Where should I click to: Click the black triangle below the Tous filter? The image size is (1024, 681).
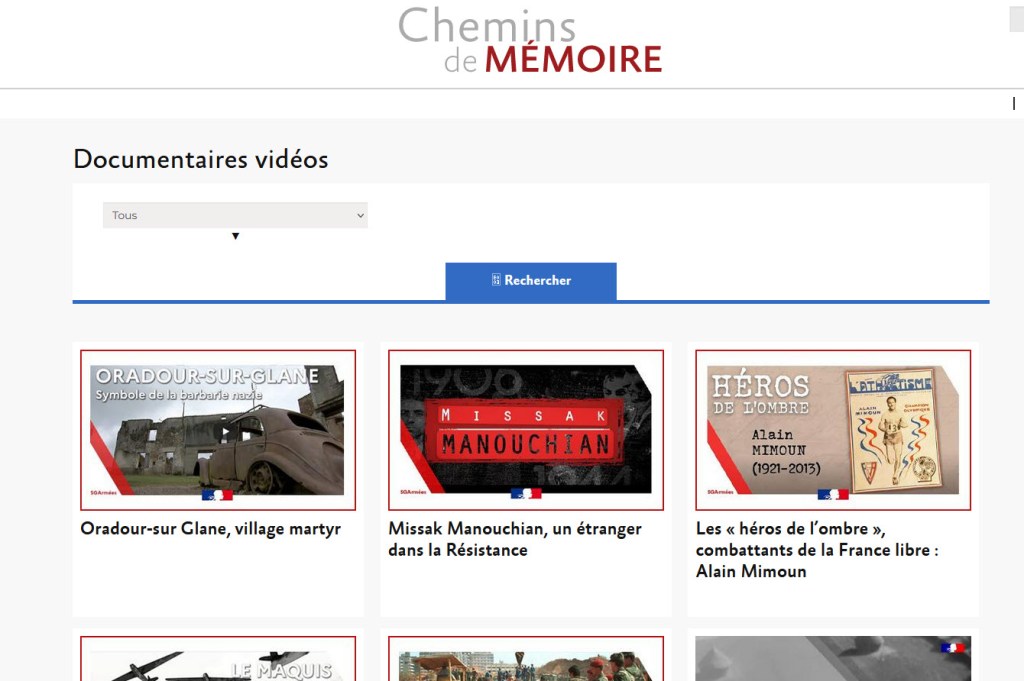236,236
